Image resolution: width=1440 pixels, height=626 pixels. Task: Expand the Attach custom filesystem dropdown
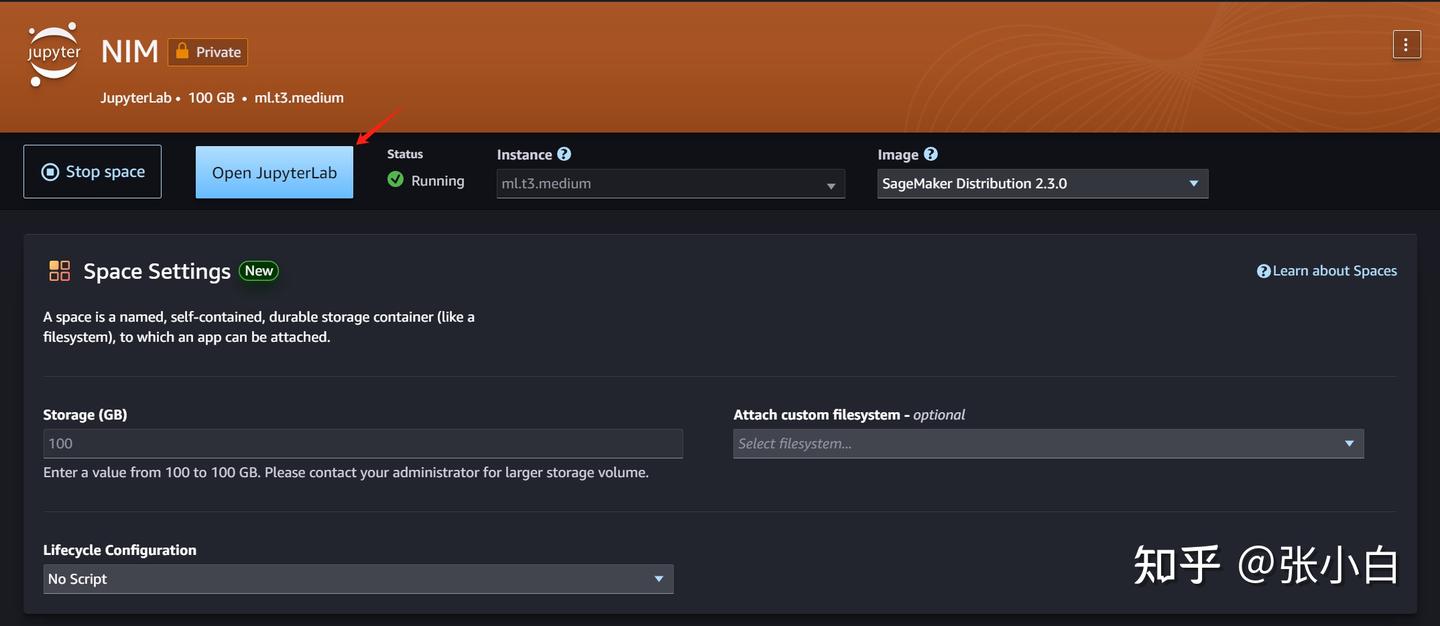(1048, 444)
